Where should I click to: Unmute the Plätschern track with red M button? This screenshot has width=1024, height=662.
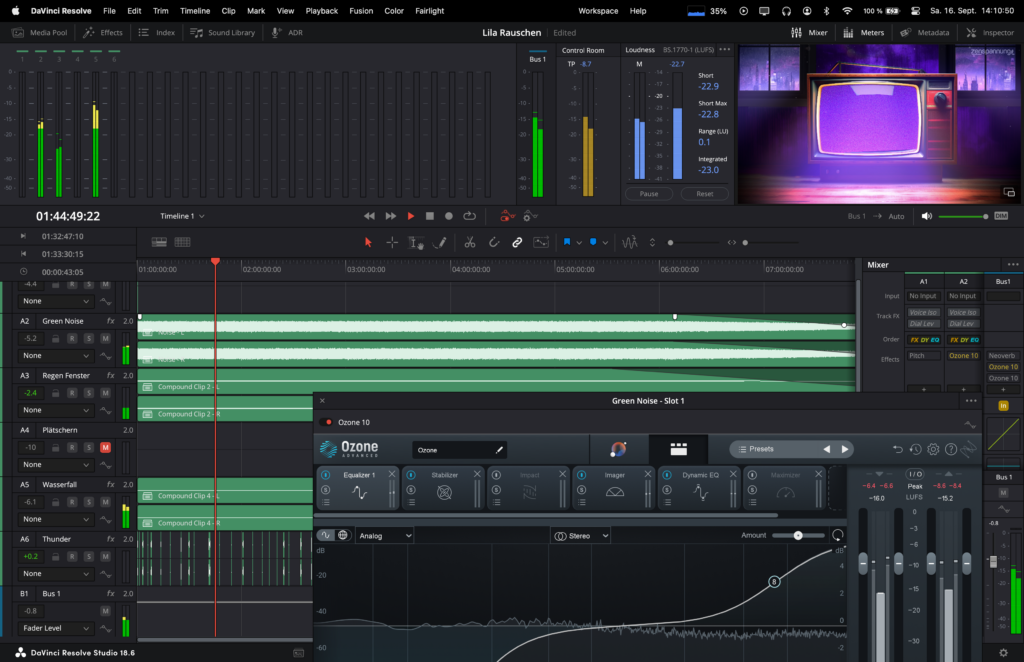[x=105, y=447]
